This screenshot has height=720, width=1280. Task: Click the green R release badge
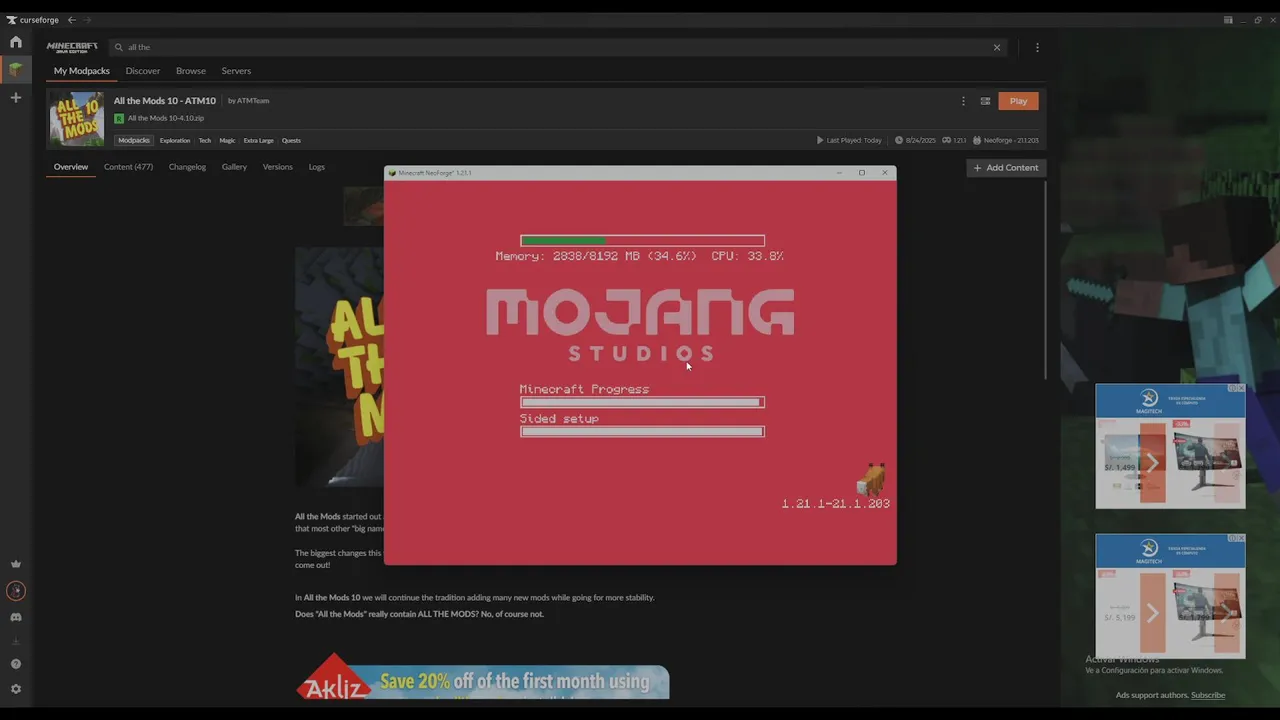[119, 118]
